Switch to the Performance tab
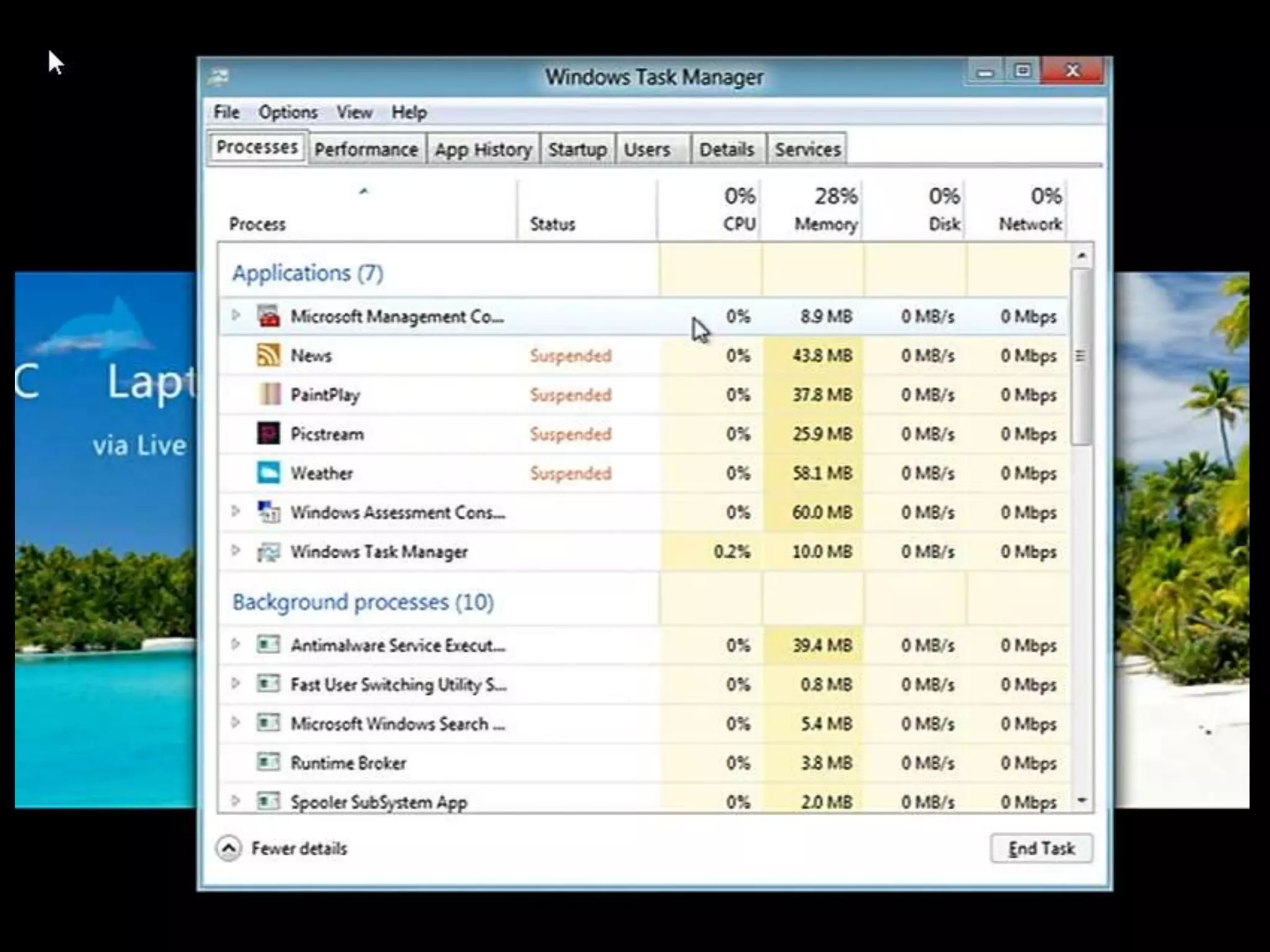 (366, 149)
